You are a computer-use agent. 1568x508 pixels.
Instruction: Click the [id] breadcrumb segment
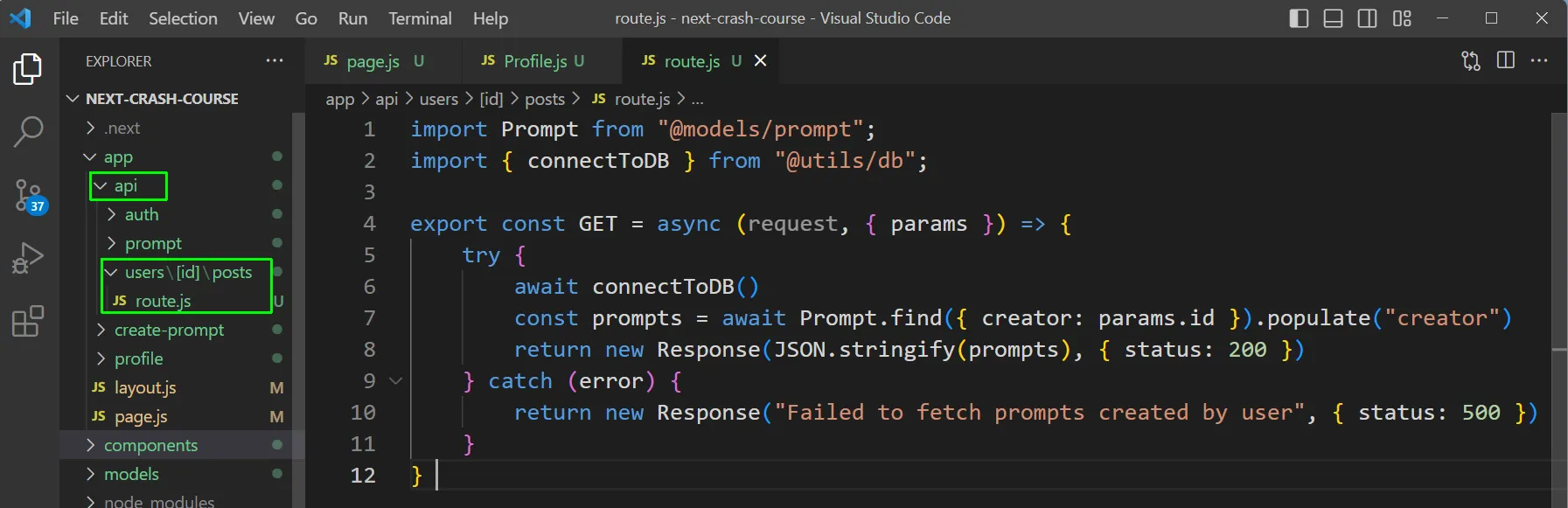point(491,99)
